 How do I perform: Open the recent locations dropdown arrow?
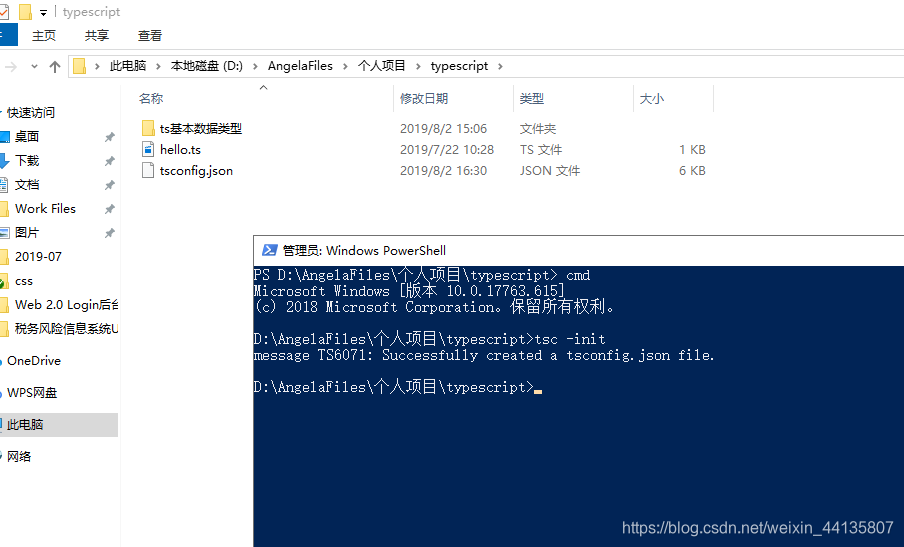pos(35,67)
